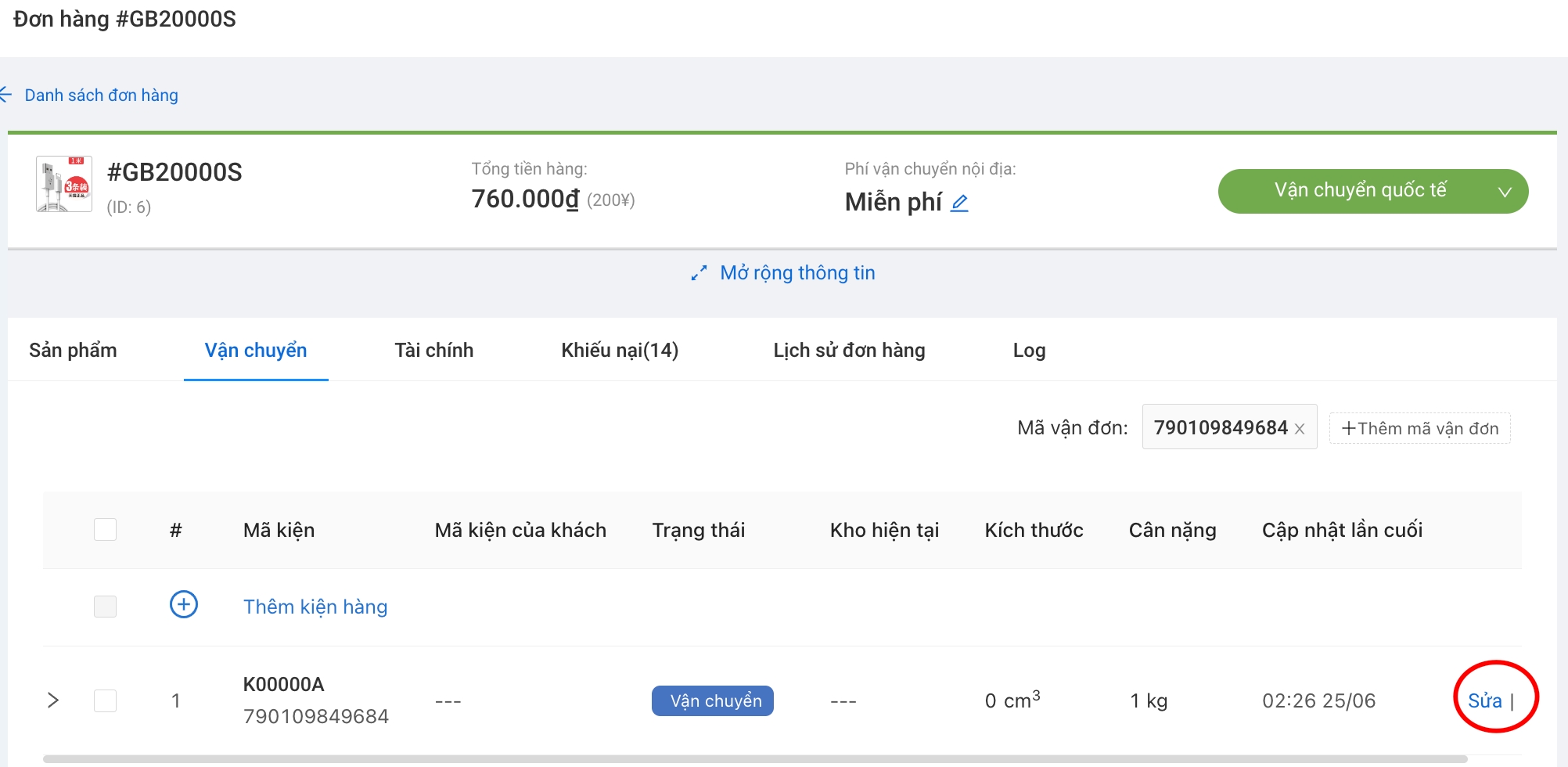Toggle select-all checkbox in table header
1568x767 pixels.
[x=105, y=530]
